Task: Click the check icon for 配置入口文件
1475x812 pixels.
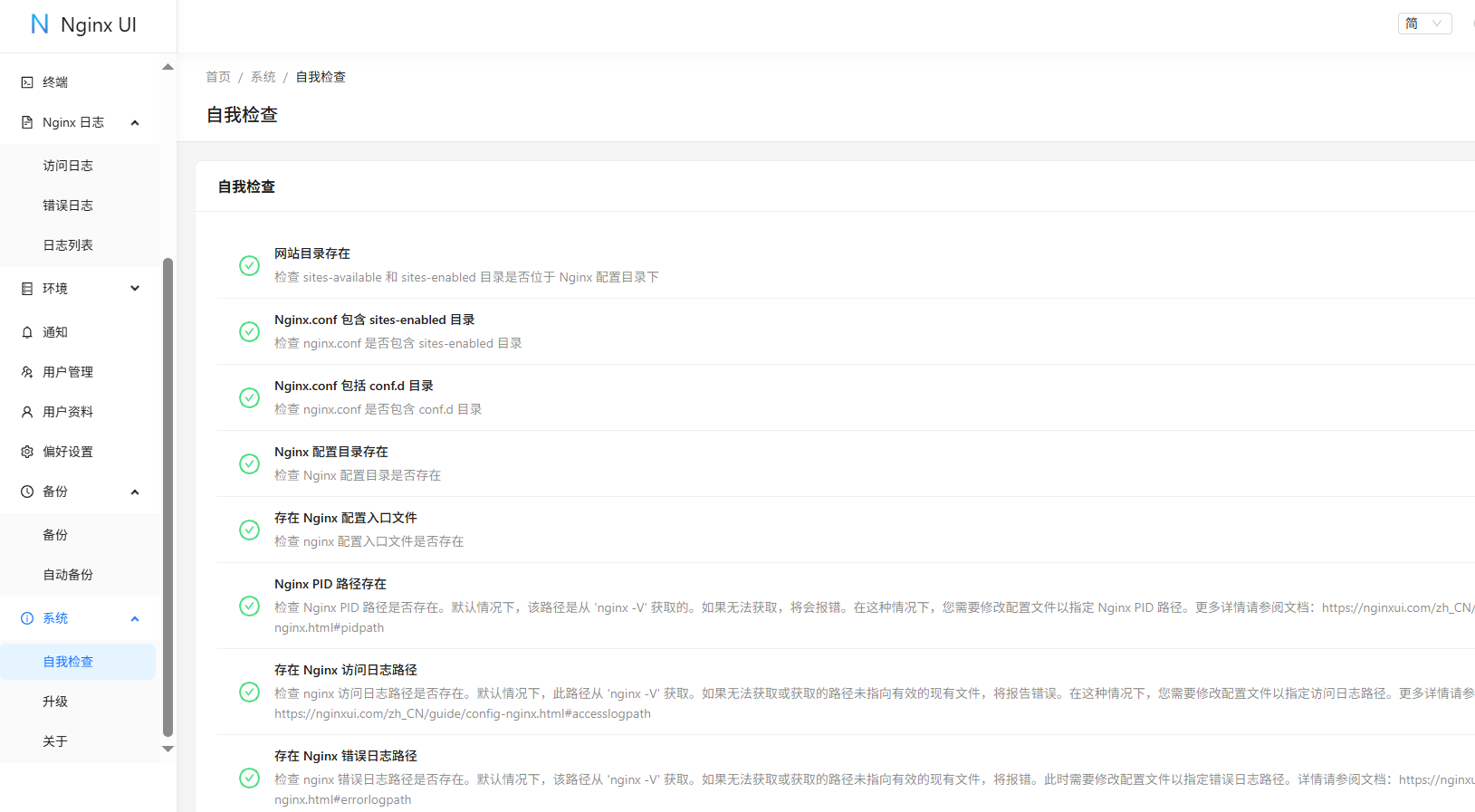Action: point(249,530)
